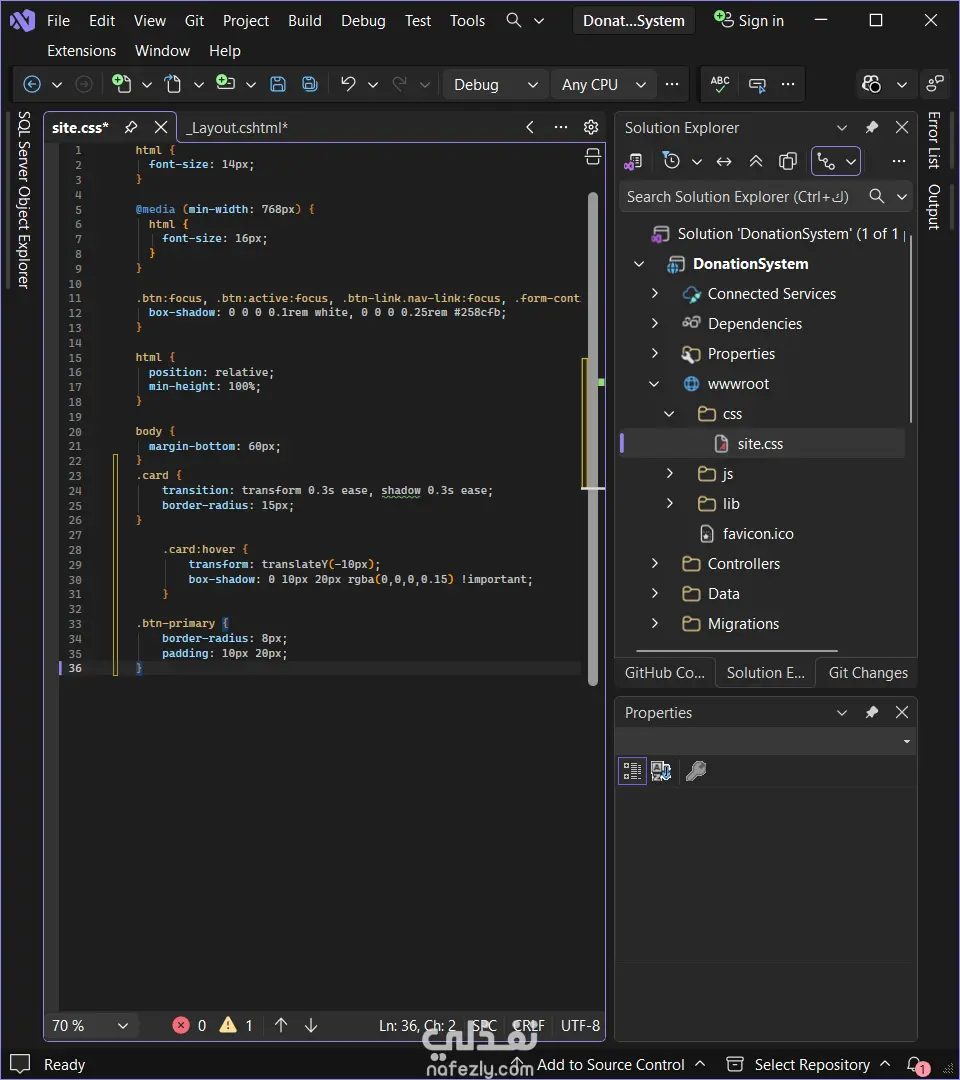Toggle Alphabetical sort in Properties panel

[661, 771]
